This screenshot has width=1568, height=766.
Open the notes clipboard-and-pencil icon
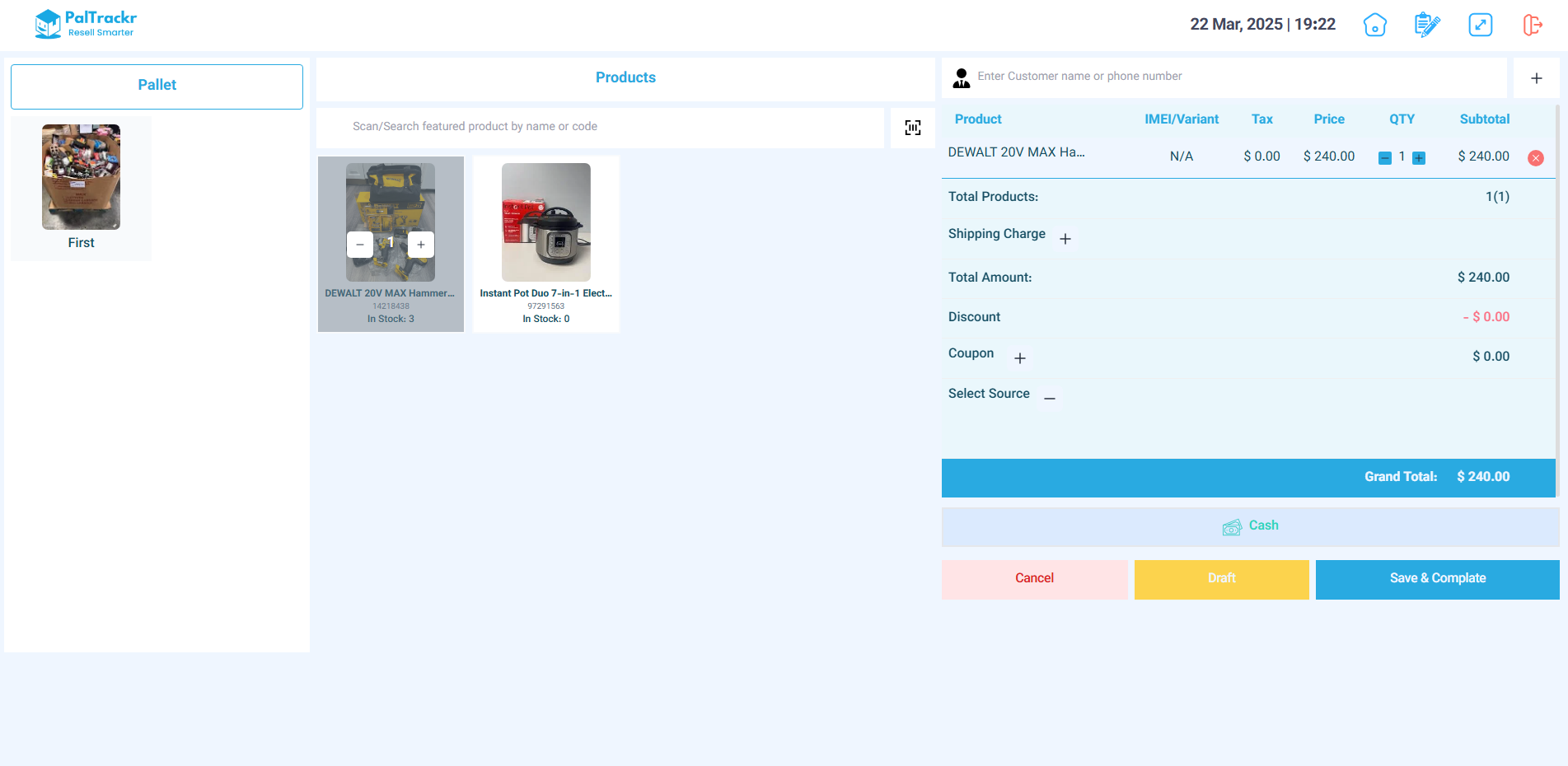[x=1427, y=25]
